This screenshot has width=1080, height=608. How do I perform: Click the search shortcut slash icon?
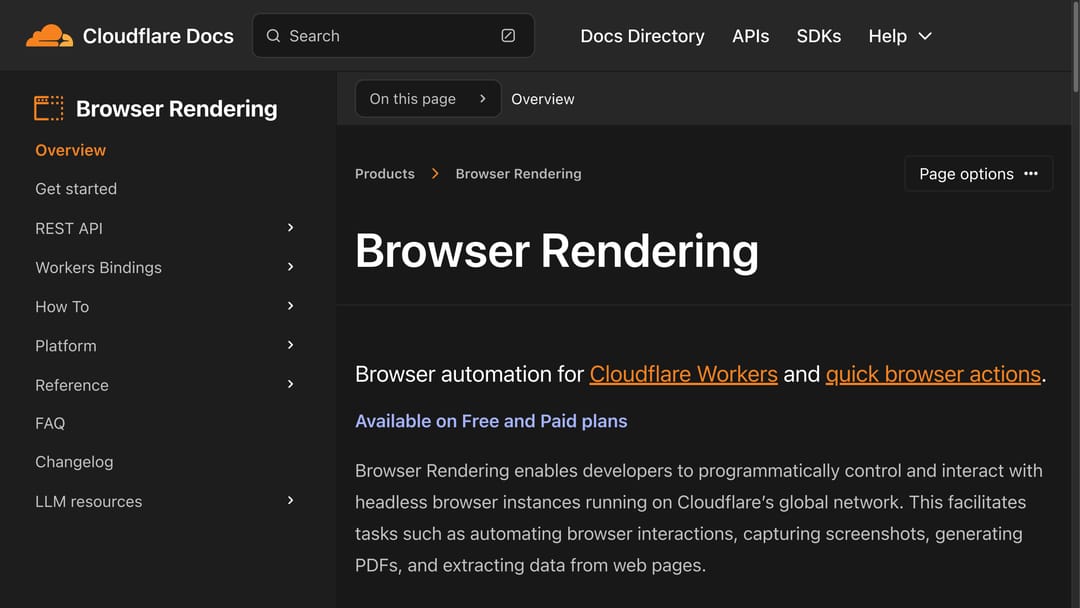point(508,36)
